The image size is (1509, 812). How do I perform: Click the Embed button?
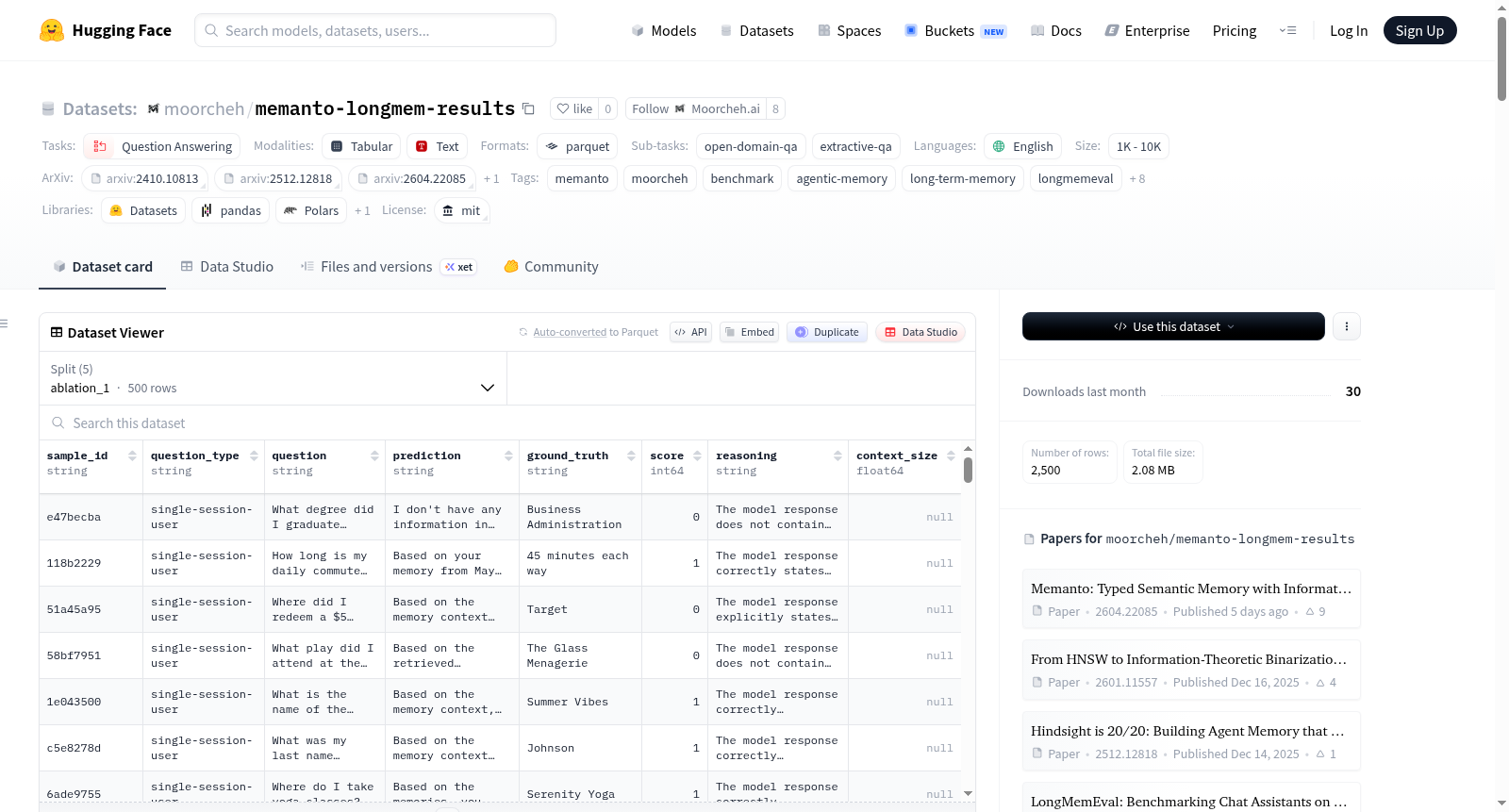pos(749,332)
